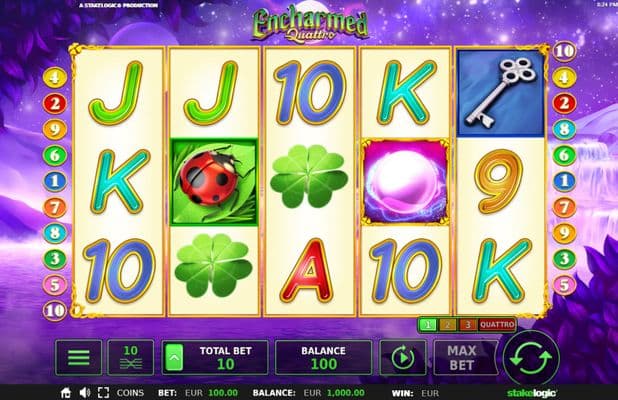Switch to game mode 3

point(467,325)
